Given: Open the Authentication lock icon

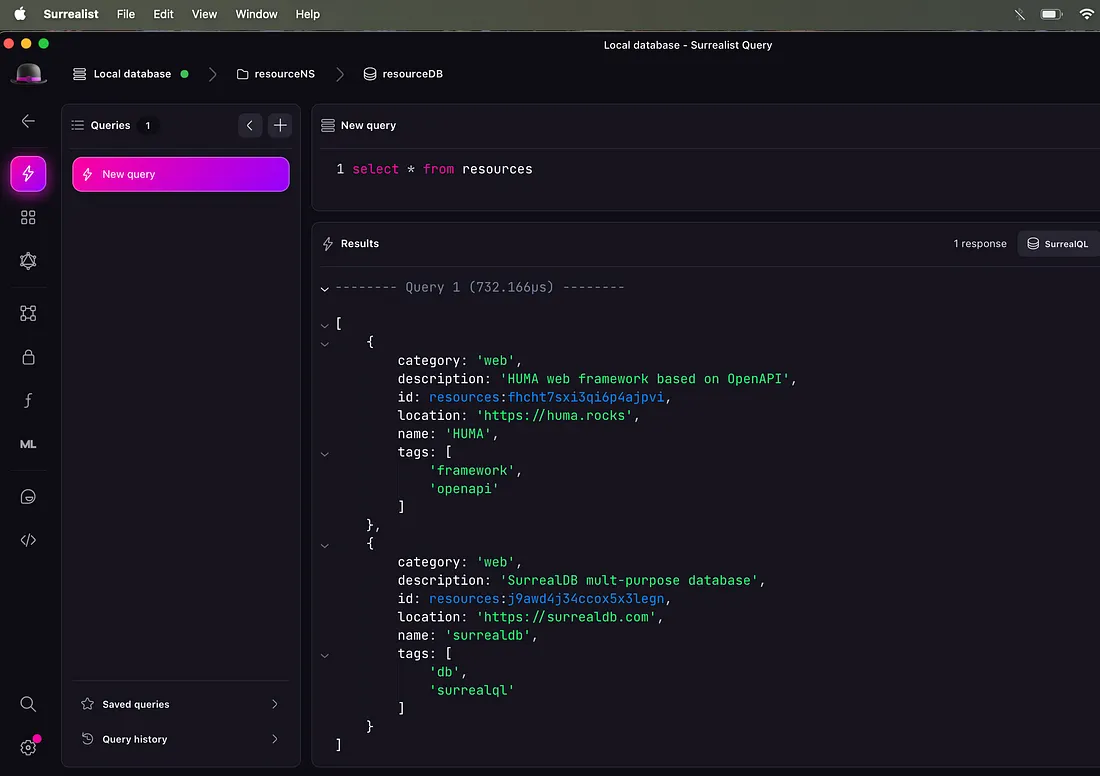Looking at the screenshot, I should click(x=28, y=357).
